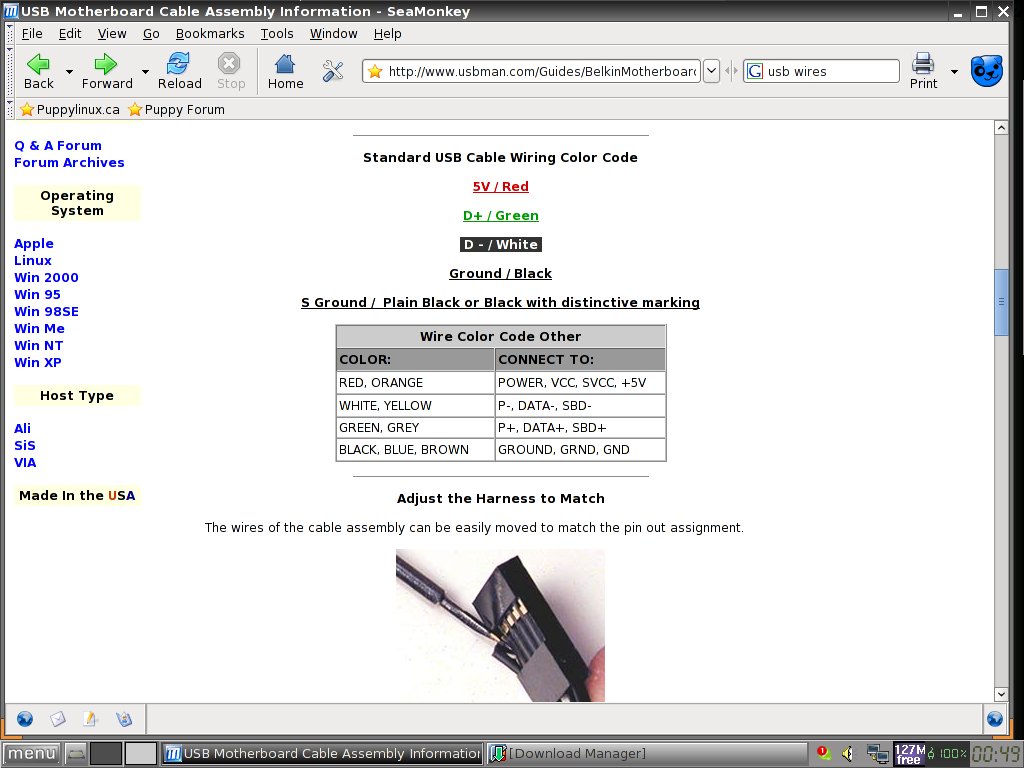
Task: Open the Puppy Forum bookmark
Action: [176, 110]
